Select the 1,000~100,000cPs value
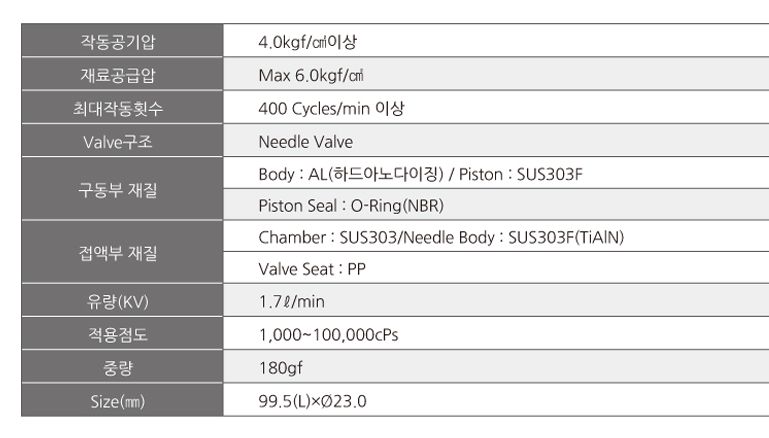Viewport: 769px width, 438px height. point(328,335)
